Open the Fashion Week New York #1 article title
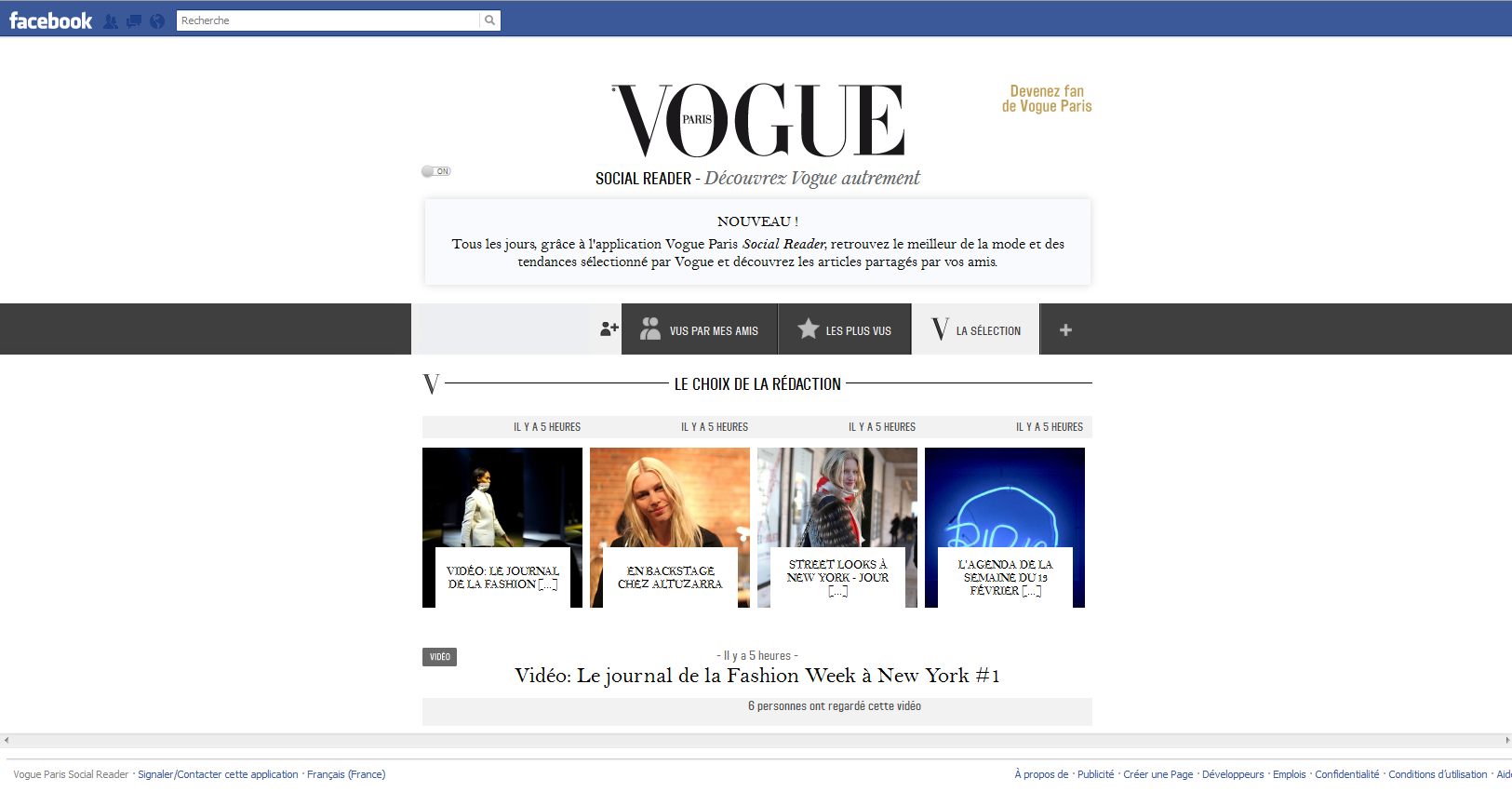 [x=757, y=676]
